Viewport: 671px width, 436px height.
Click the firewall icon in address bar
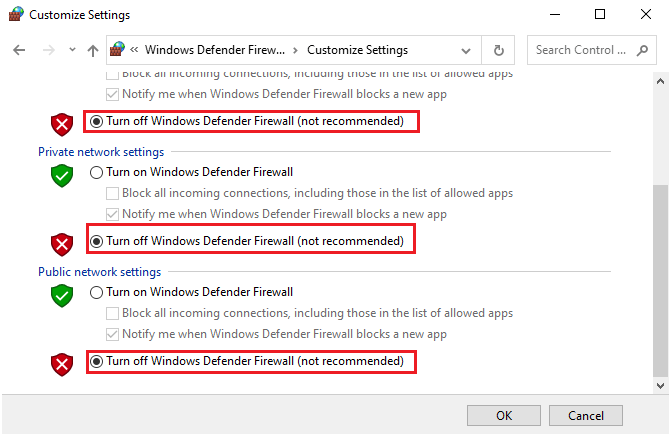(x=117, y=50)
